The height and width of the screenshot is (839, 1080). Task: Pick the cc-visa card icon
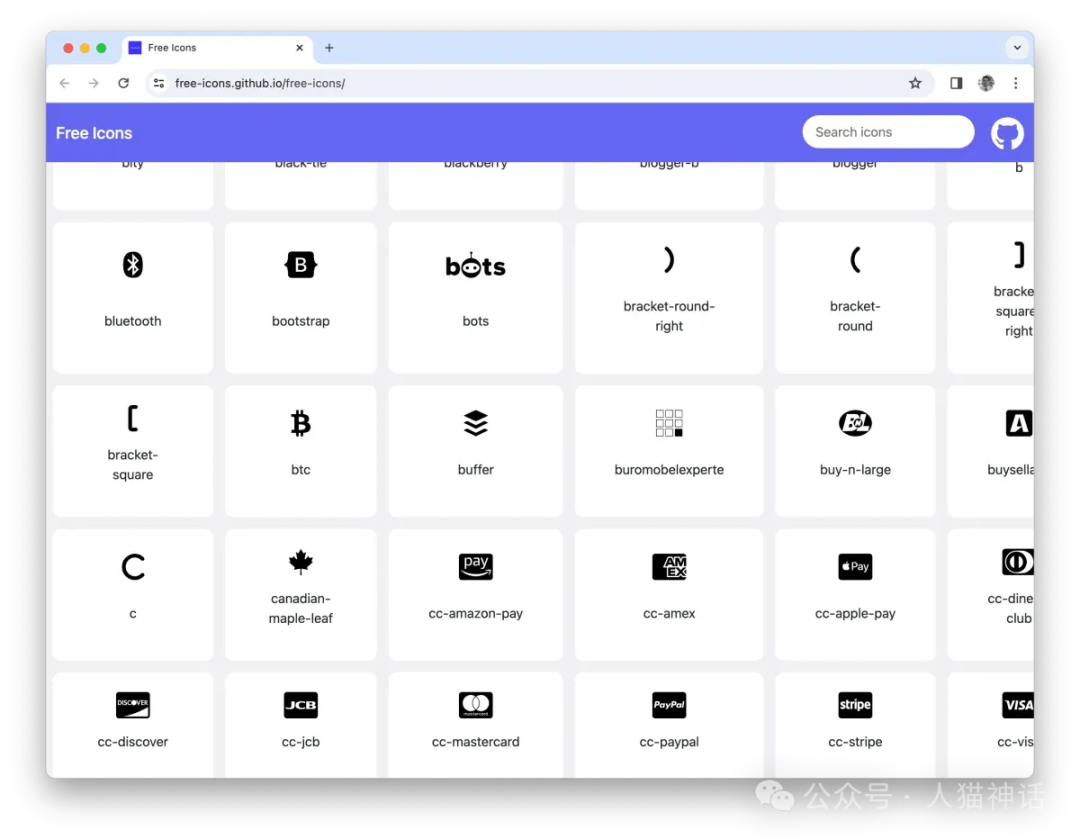(1017, 705)
